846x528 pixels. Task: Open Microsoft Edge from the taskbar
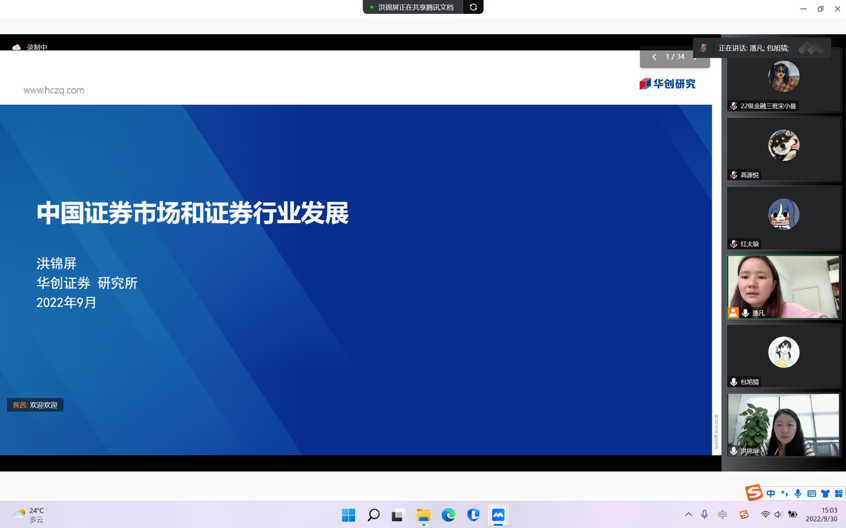click(448, 515)
